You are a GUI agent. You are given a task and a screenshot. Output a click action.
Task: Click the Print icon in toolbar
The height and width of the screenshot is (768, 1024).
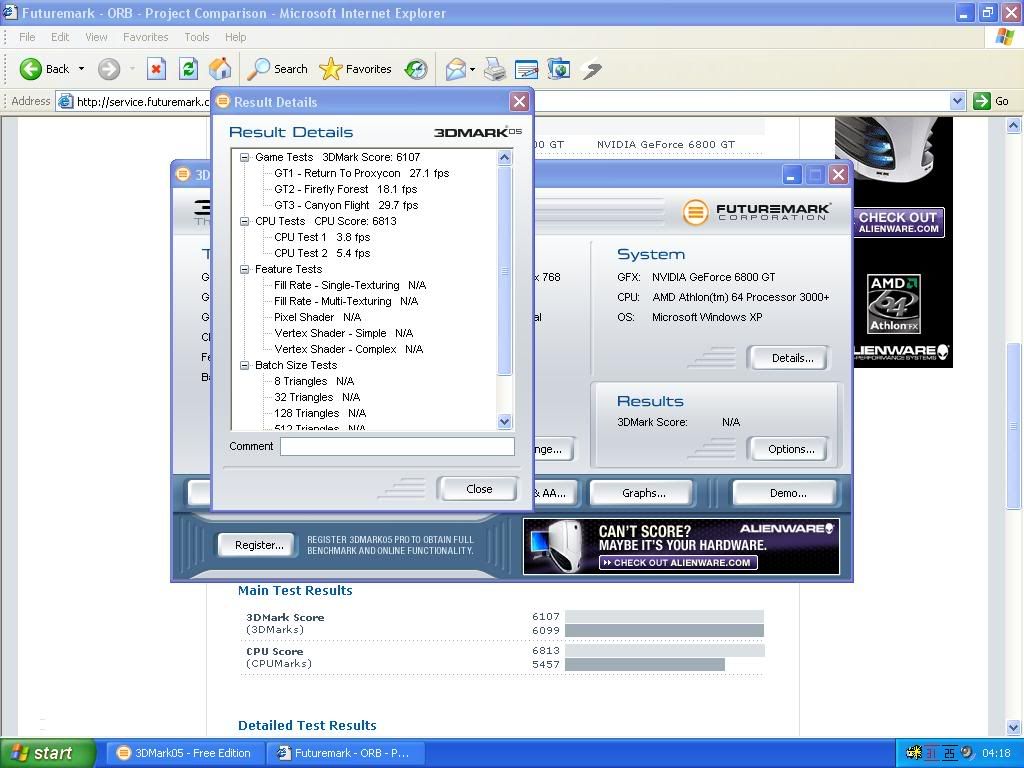tap(494, 69)
